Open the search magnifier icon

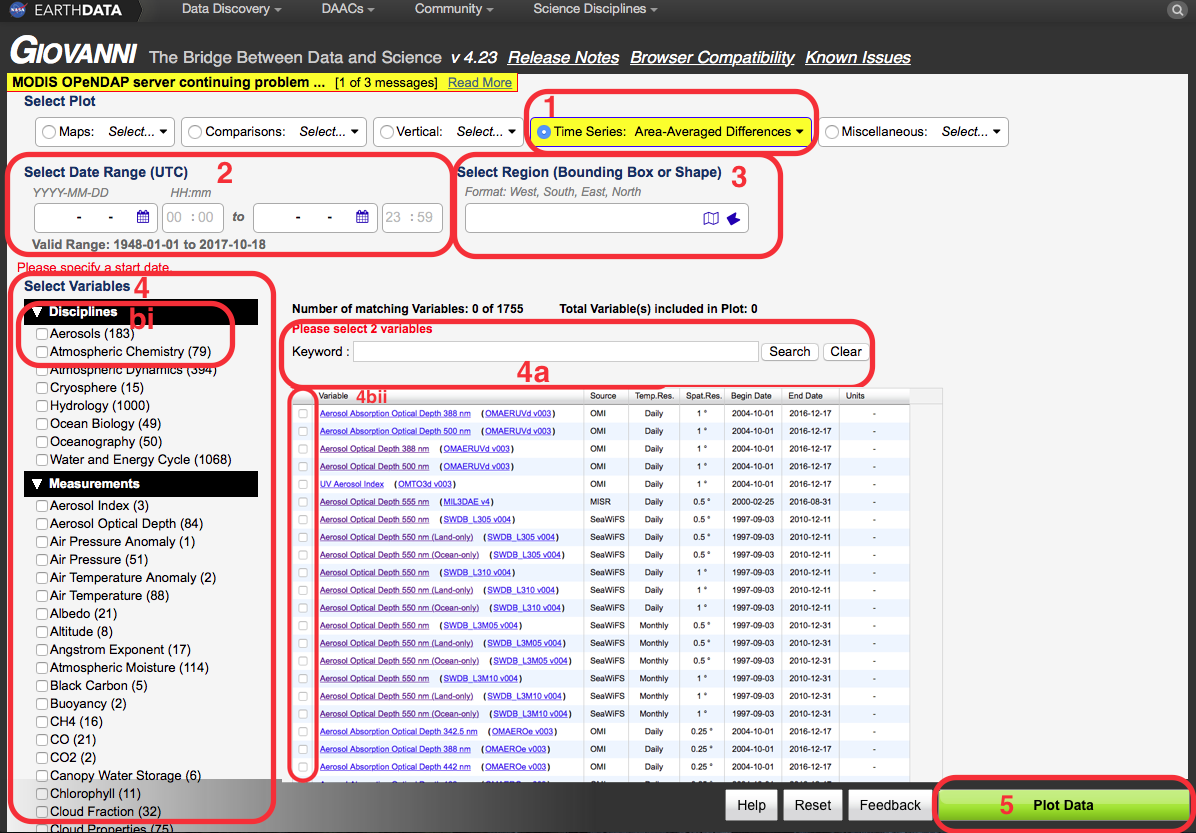(1177, 10)
